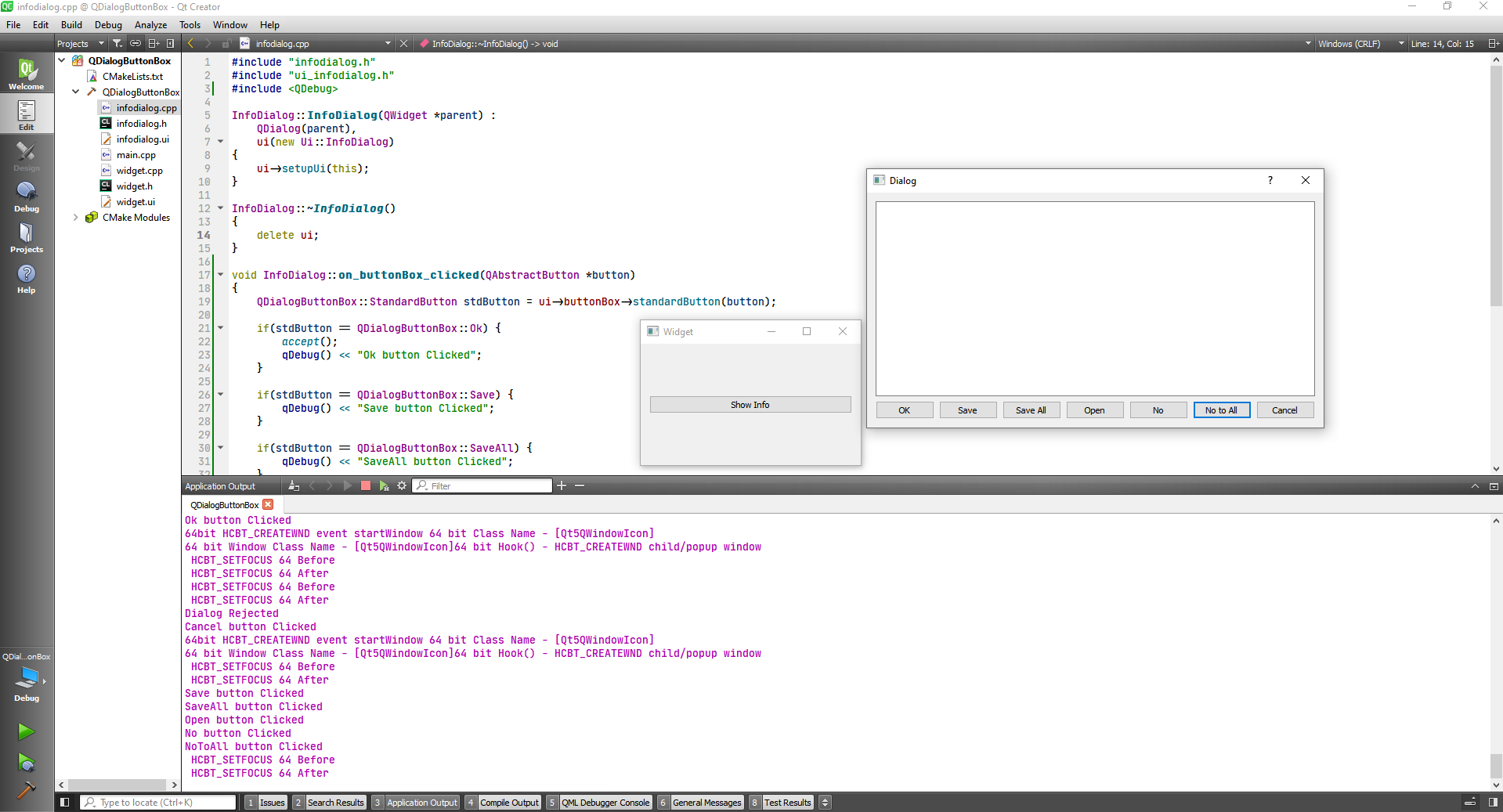Close the QDialogButtonBox output tab
Image resolution: width=1503 pixels, height=812 pixels.
point(268,505)
